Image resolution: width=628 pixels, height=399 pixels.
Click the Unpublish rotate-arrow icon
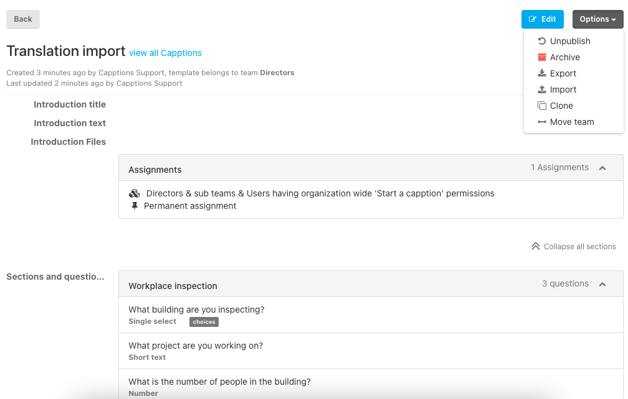541,41
